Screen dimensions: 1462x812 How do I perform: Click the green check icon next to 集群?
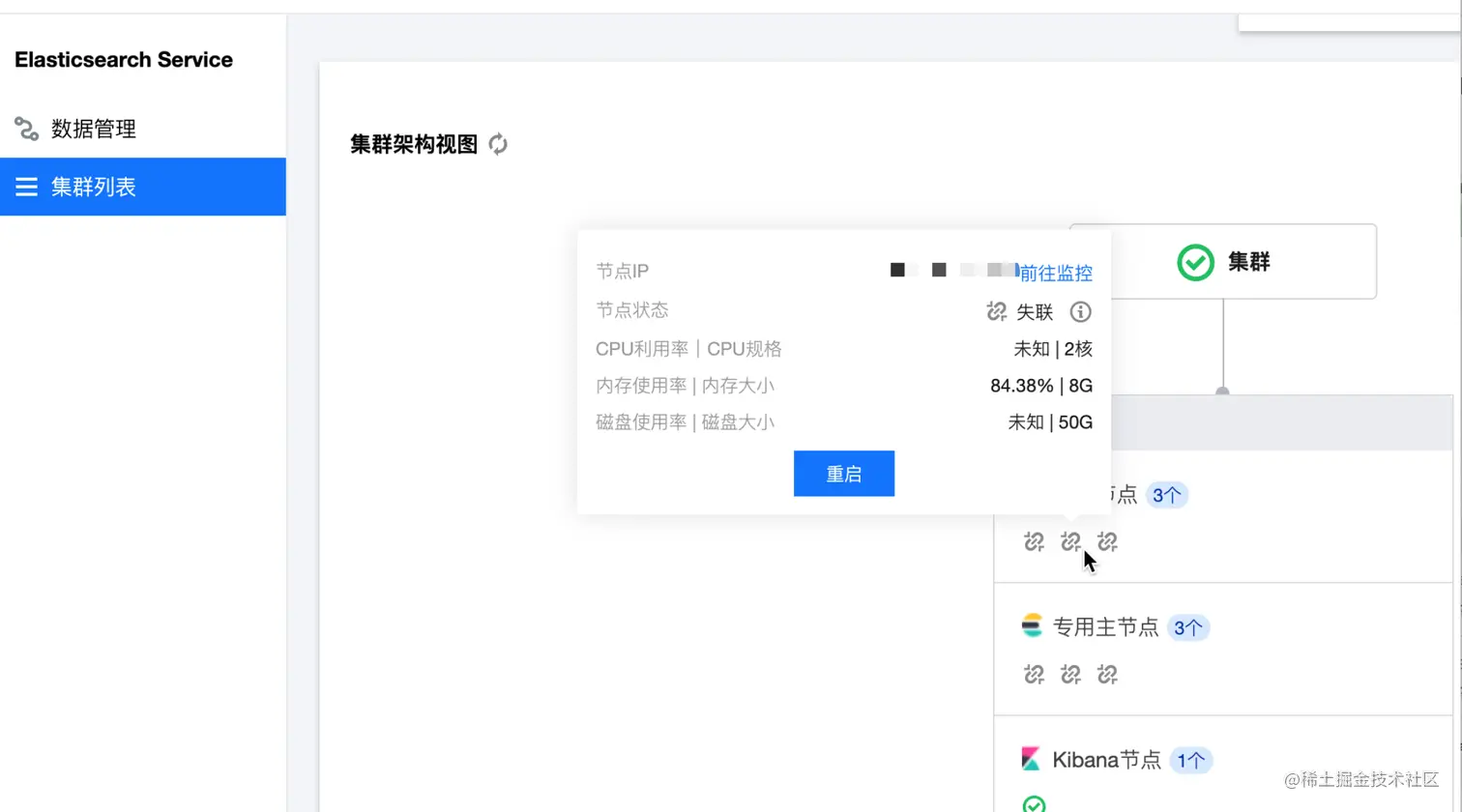(1194, 262)
